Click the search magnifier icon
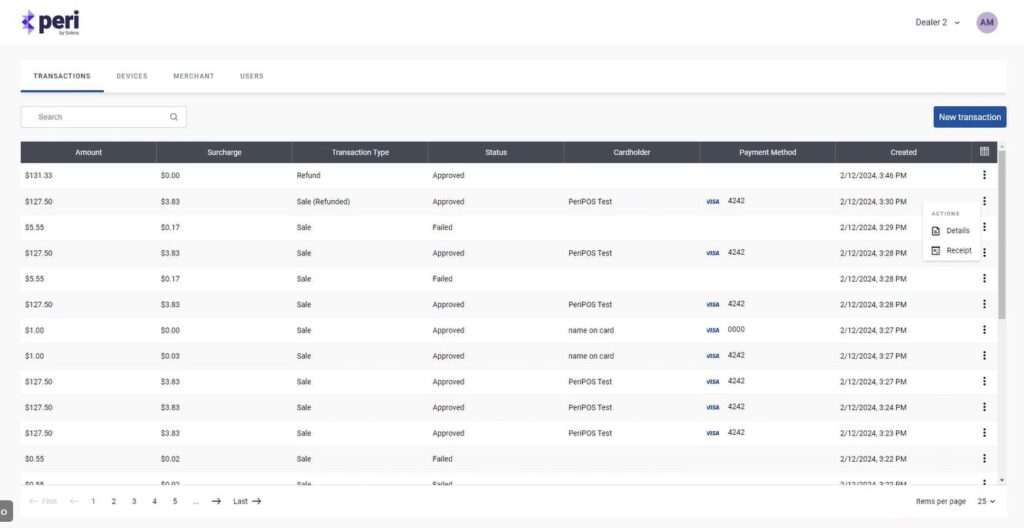The image size is (1024, 528). pyautogui.click(x=174, y=117)
